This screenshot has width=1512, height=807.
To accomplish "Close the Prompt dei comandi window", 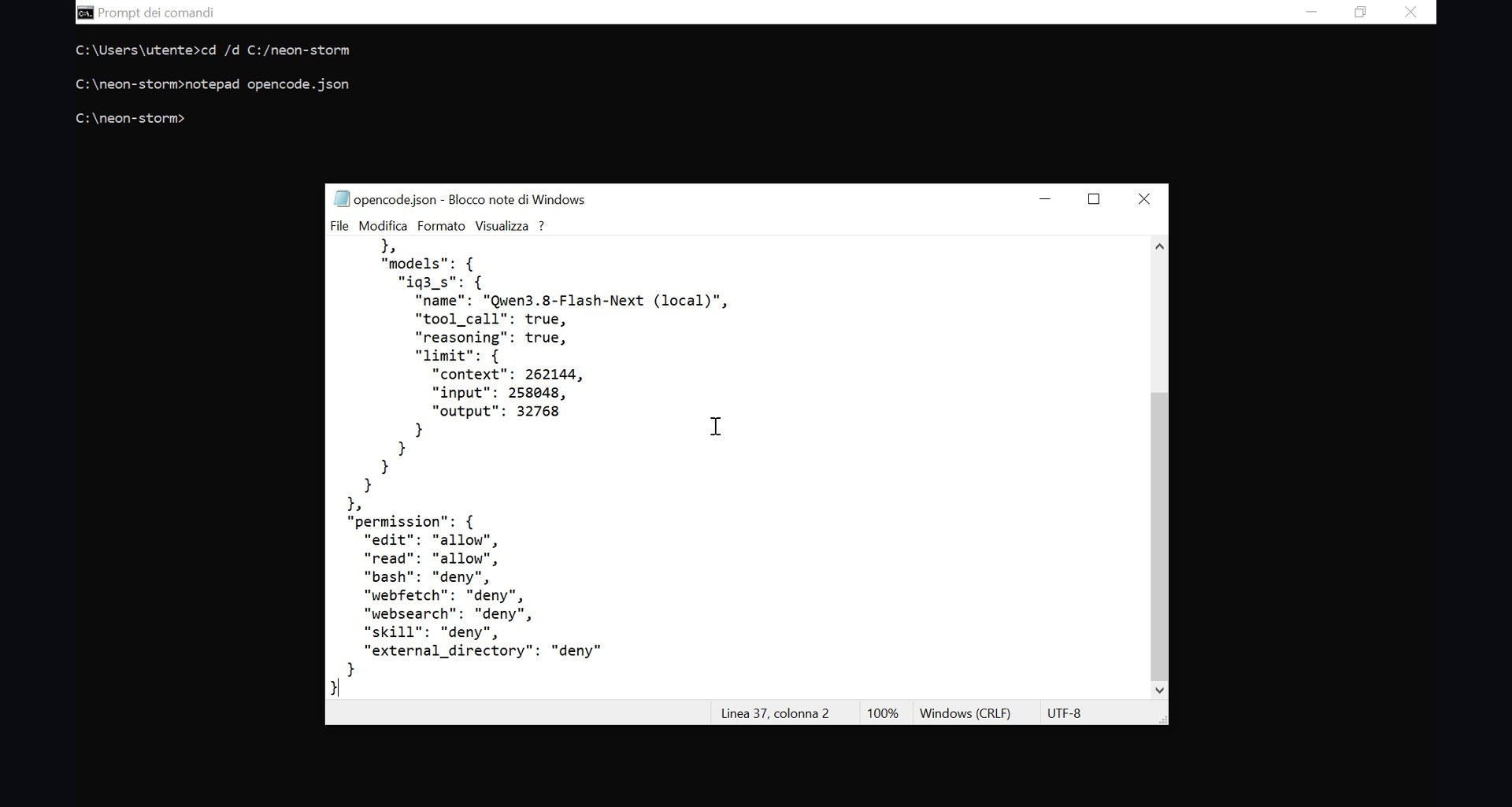I will 1410,12.
